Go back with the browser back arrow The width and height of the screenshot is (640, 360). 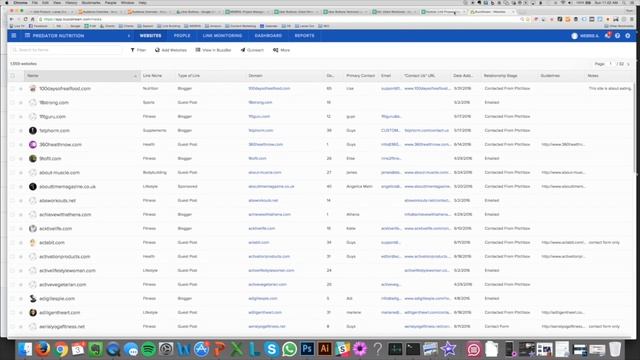(x=11, y=19)
